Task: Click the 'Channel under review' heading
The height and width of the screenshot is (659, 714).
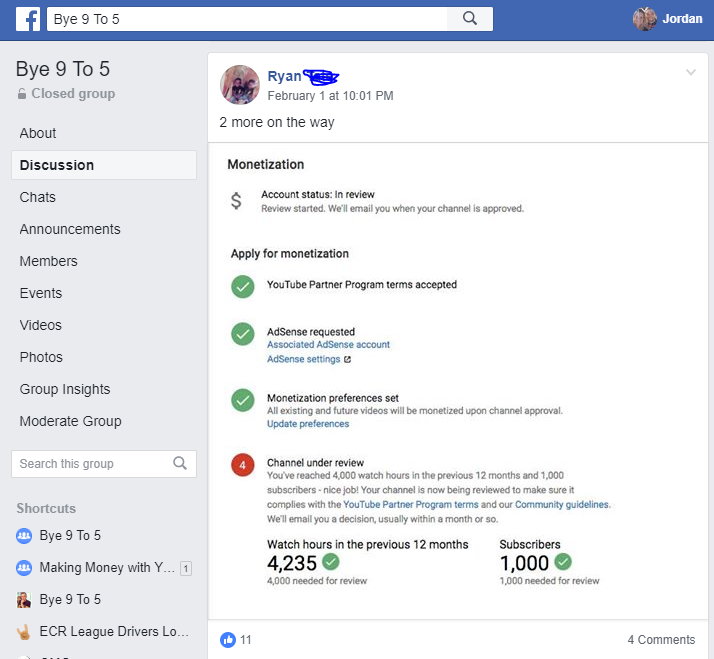Action: [315, 463]
